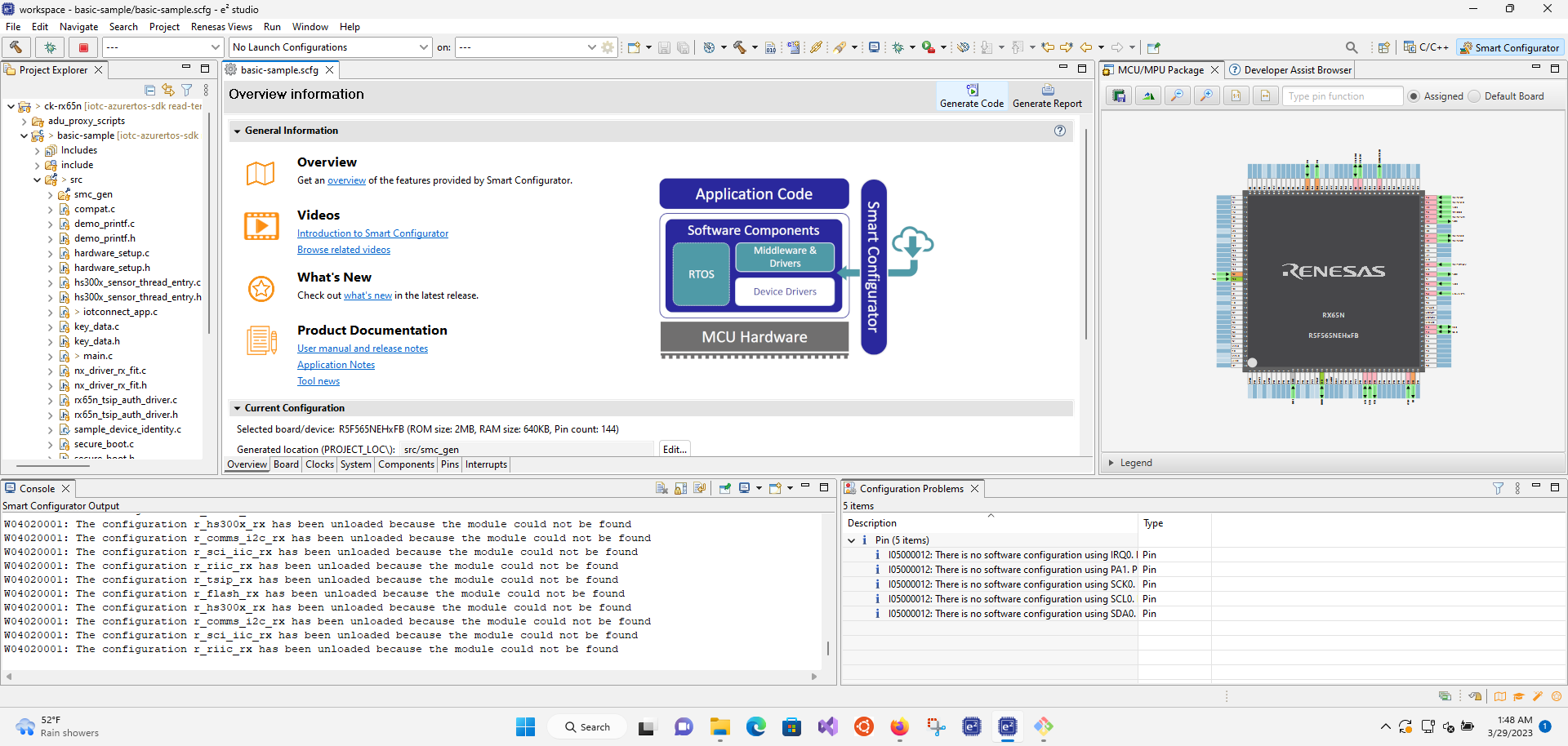The image size is (1568, 746).
Task: Expand the adu_proxy_scripts folder
Action: 24,121
